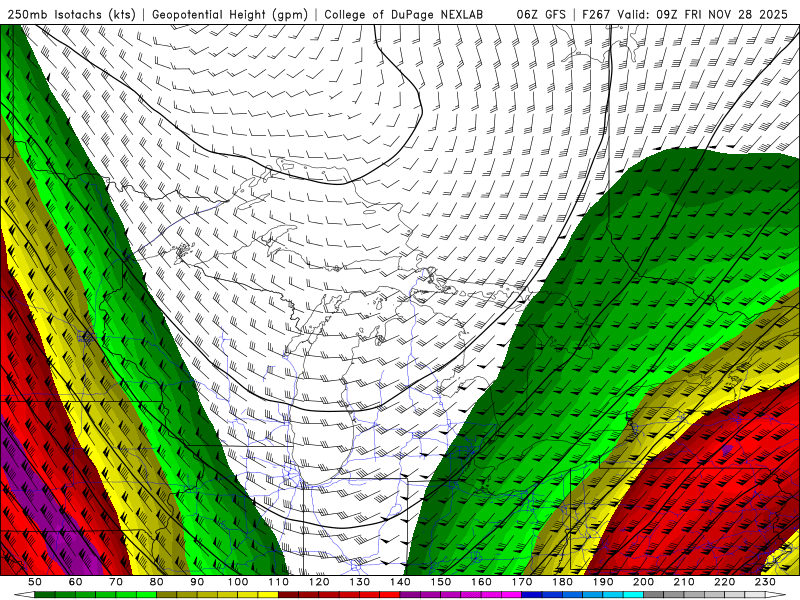Click the '130' color bar label

[360, 582]
